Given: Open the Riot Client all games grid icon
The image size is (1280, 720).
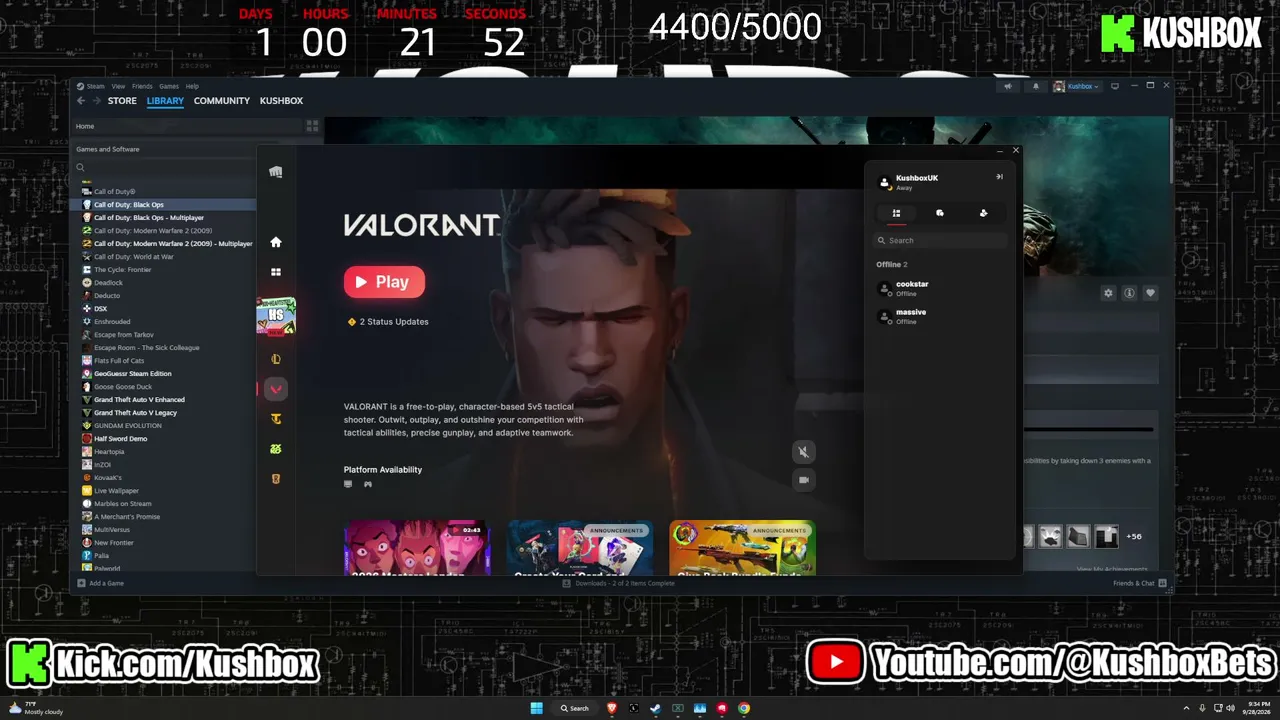Looking at the screenshot, I should coord(276,272).
